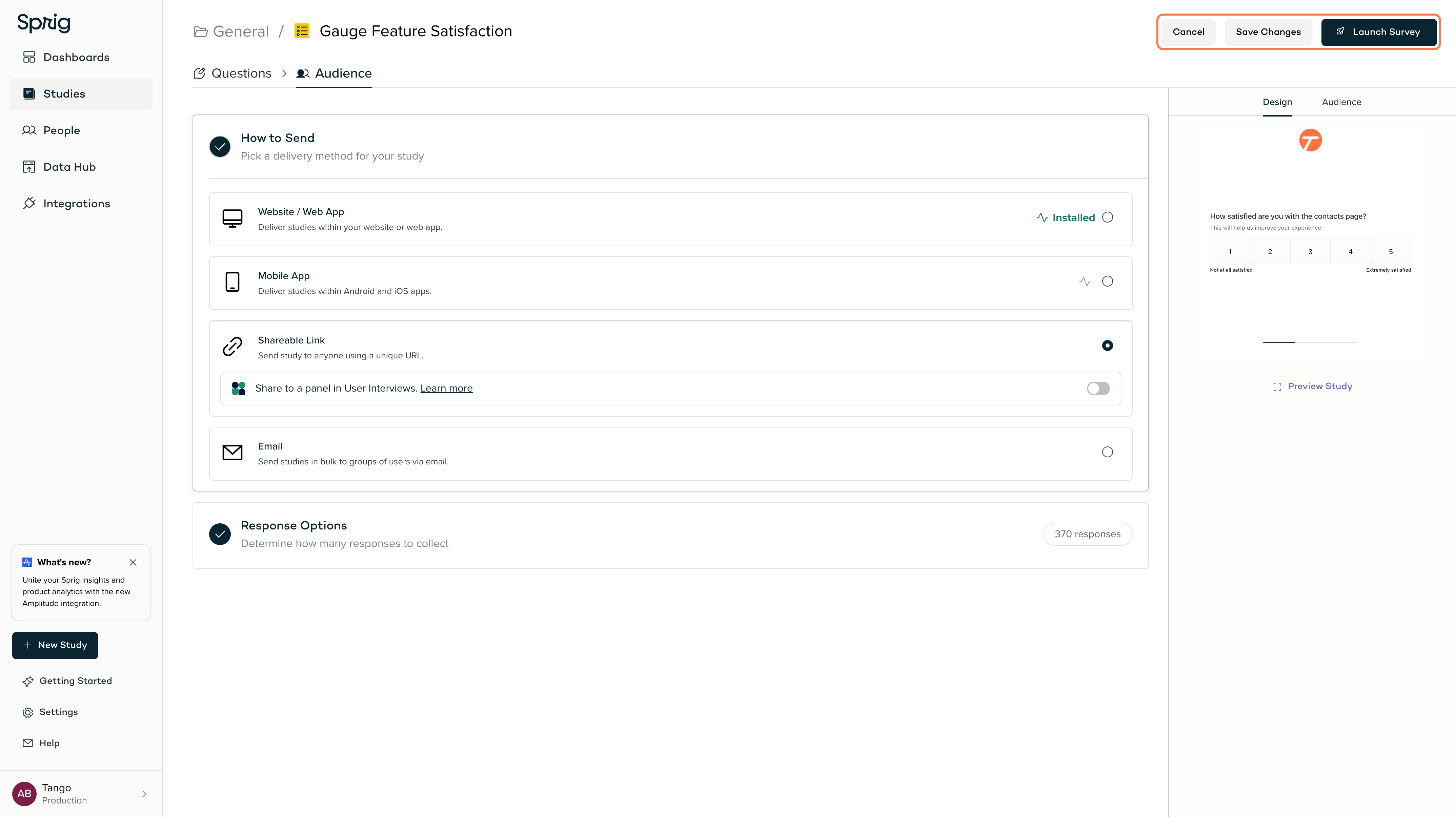This screenshot has width=1456, height=817.
Task: Enable Share to User Interviews panel toggle
Action: tap(1098, 389)
